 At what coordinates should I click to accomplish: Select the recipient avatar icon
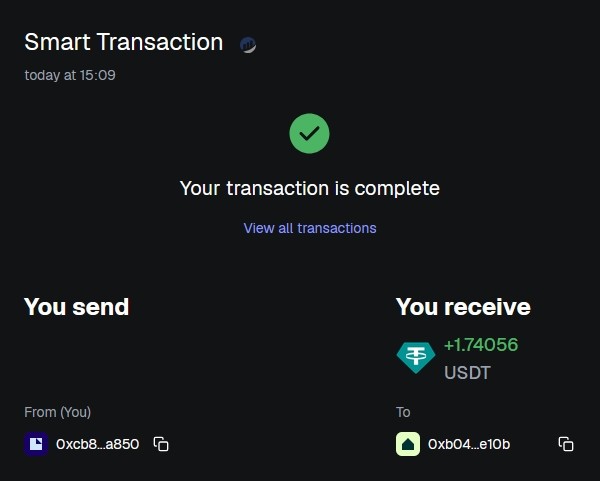(408, 444)
